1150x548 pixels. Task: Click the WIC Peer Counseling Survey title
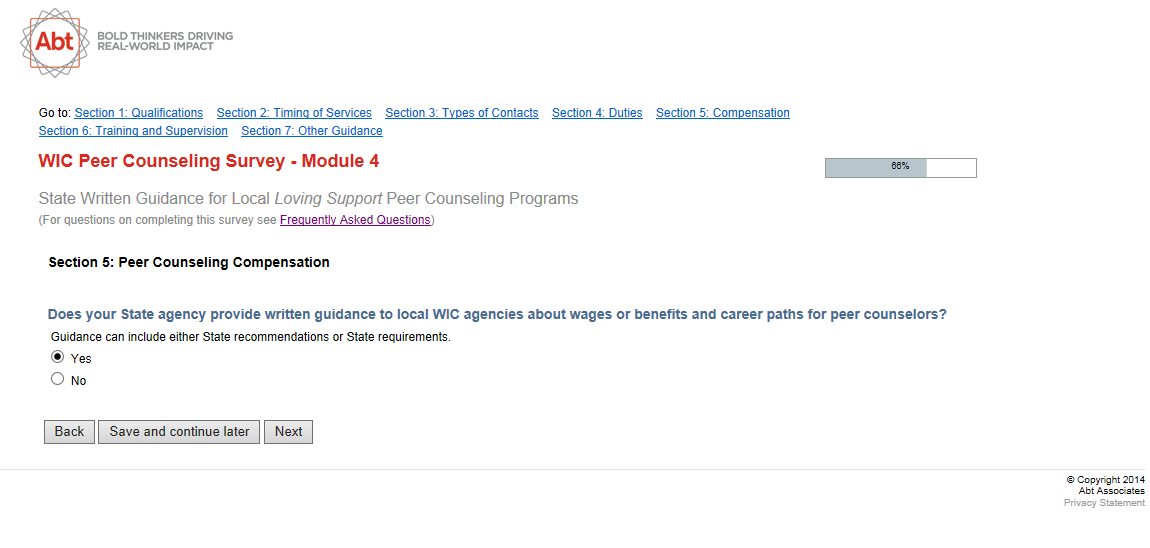pos(208,161)
